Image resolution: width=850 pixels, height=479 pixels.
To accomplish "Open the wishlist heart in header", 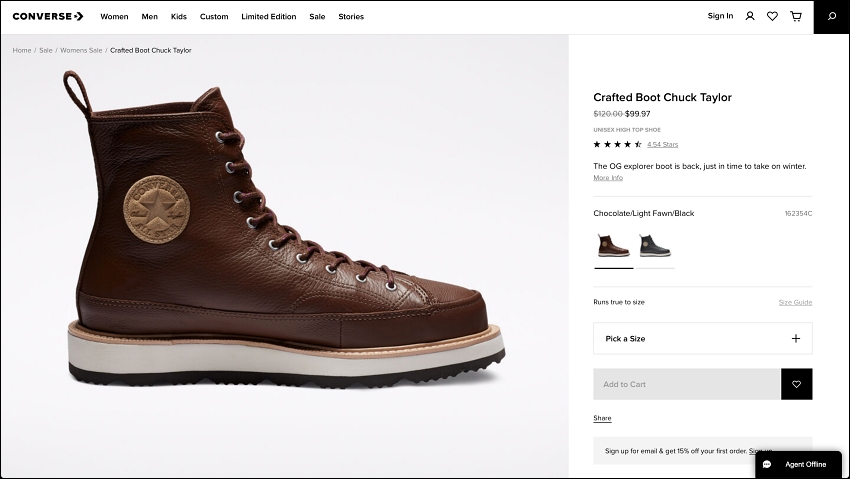I will [x=772, y=16].
